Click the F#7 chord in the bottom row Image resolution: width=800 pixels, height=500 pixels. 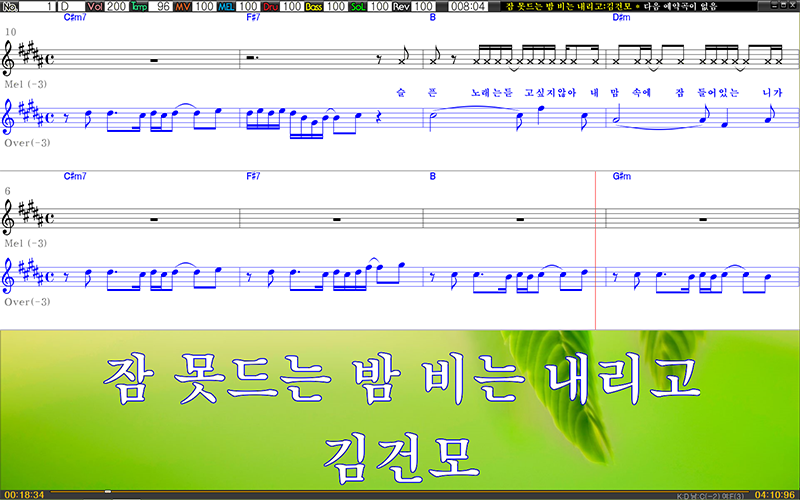tap(253, 176)
